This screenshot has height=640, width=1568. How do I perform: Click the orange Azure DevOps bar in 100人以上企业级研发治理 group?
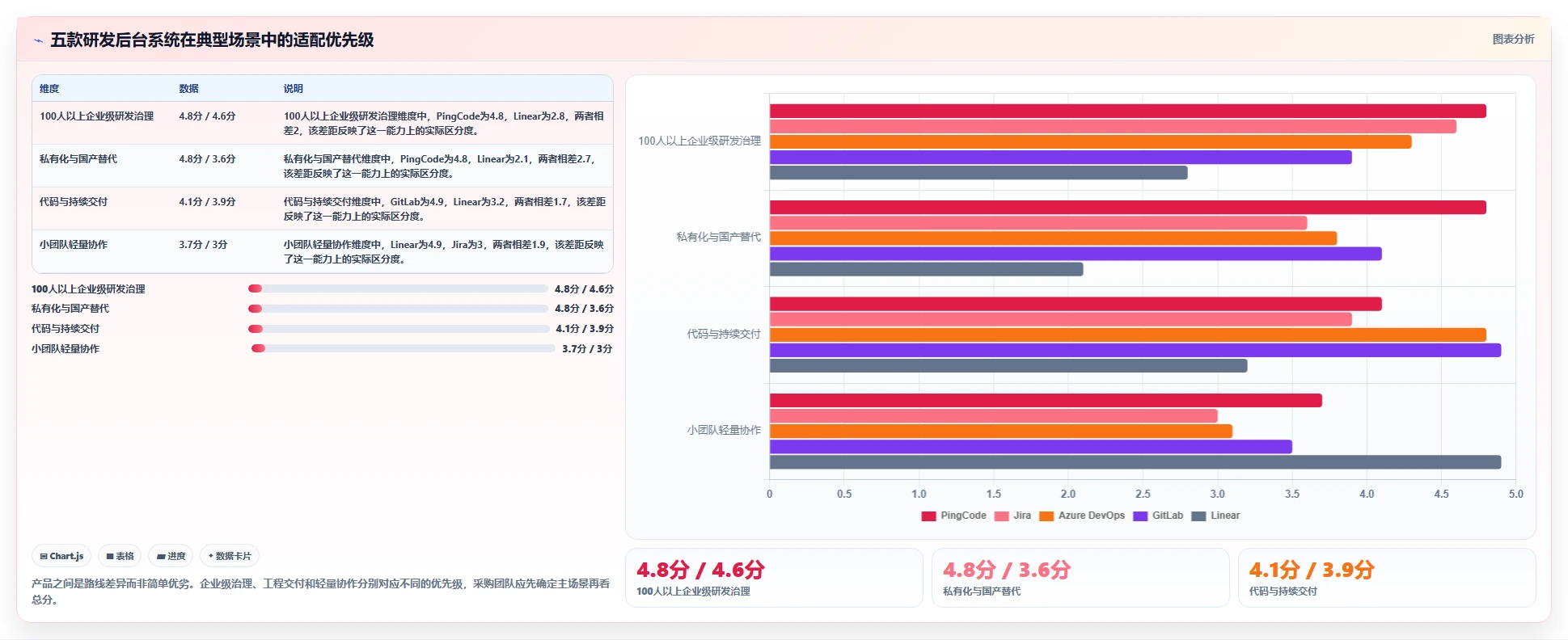pyautogui.click(x=1090, y=142)
